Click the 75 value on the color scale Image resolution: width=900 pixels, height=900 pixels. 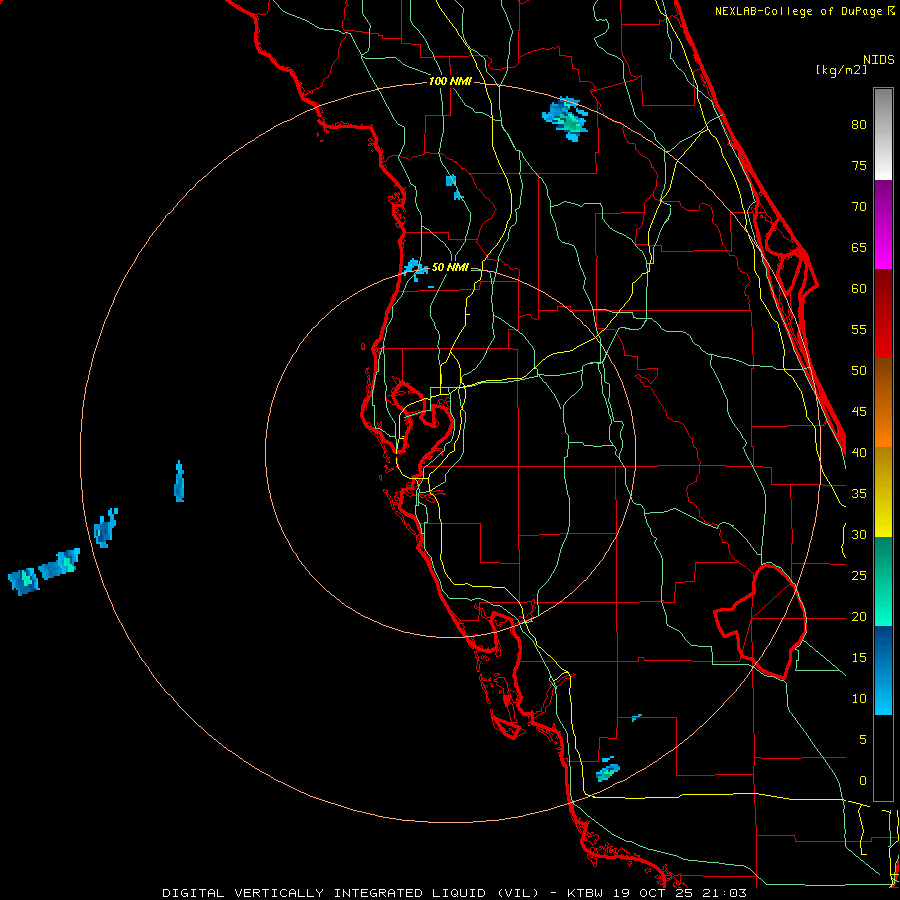point(859,165)
